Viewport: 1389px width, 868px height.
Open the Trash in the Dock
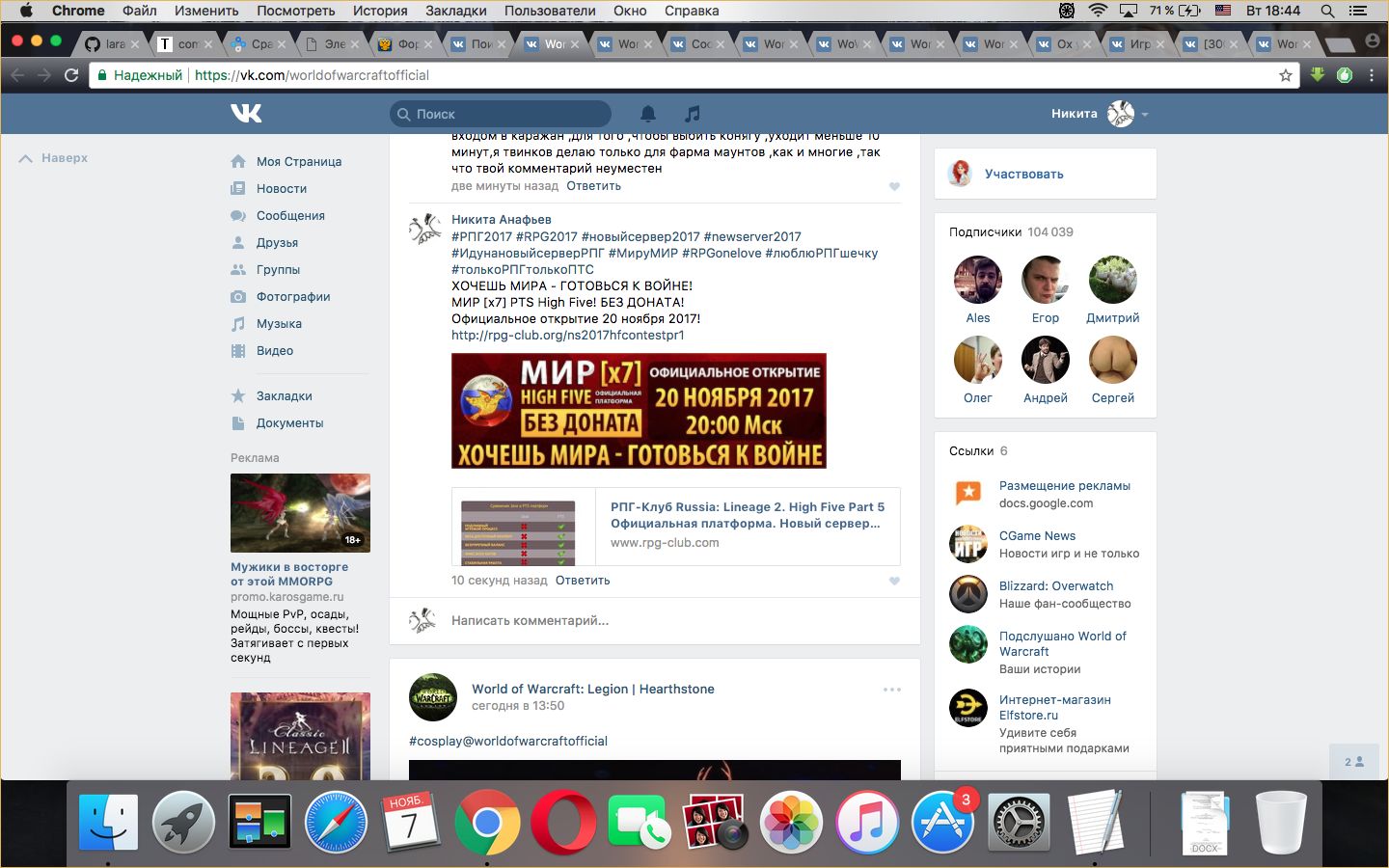click(x=1281, y=822)
